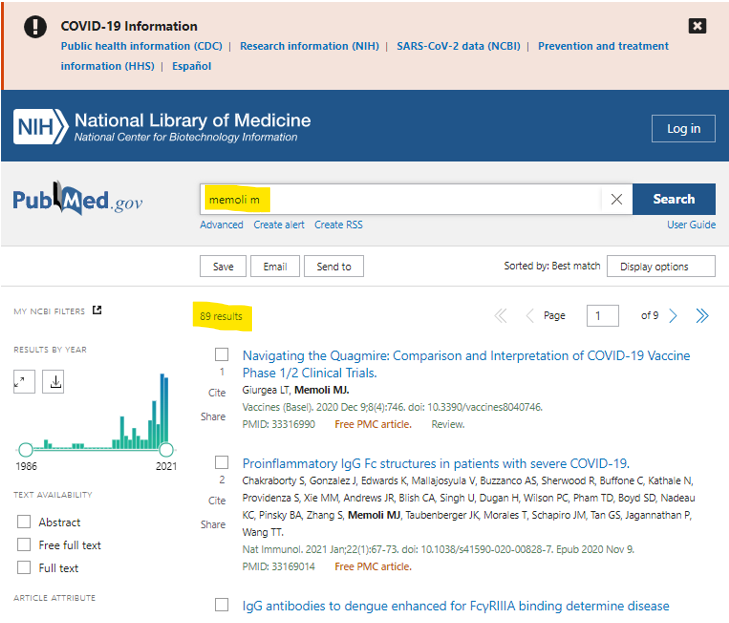Open the Display options dropdown
The image size is (729, 623).
[661, 266]
